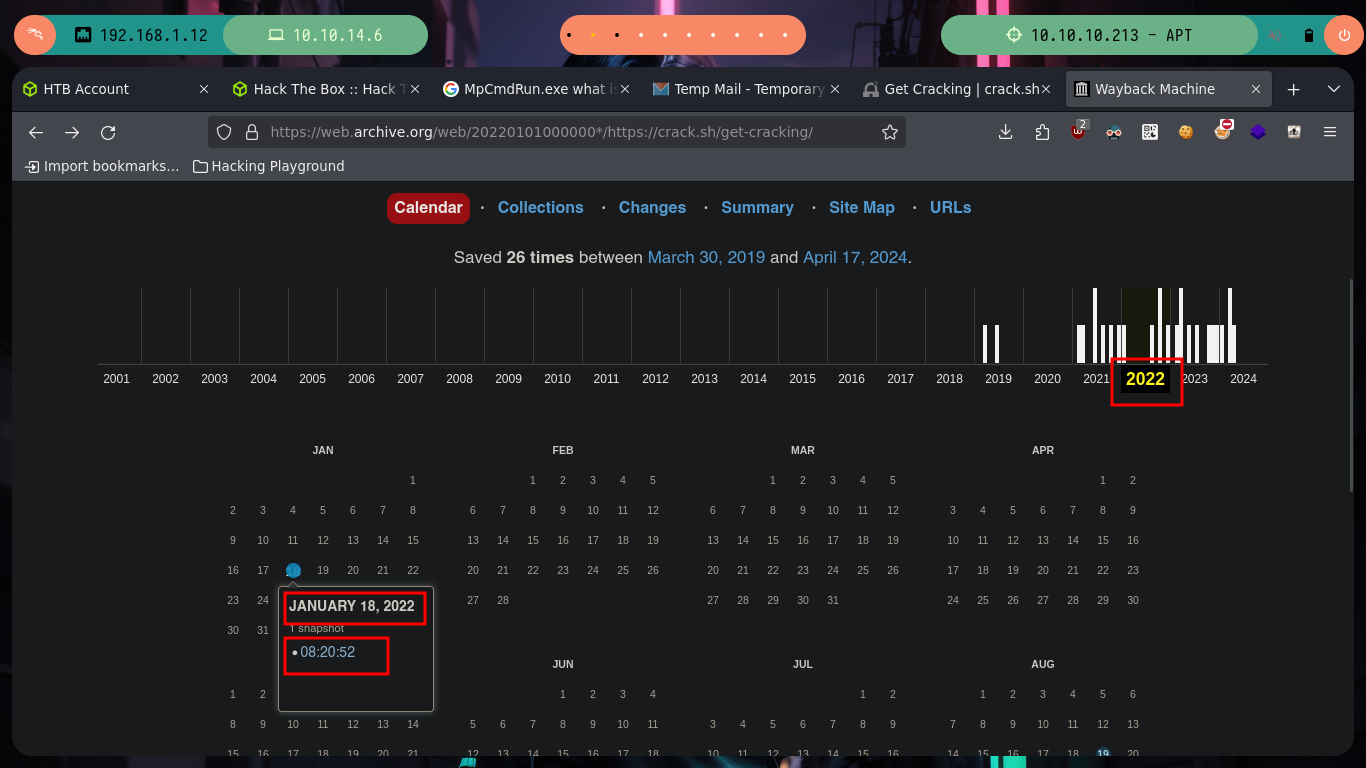Open the shield tracking protection icon

[224, 132]
